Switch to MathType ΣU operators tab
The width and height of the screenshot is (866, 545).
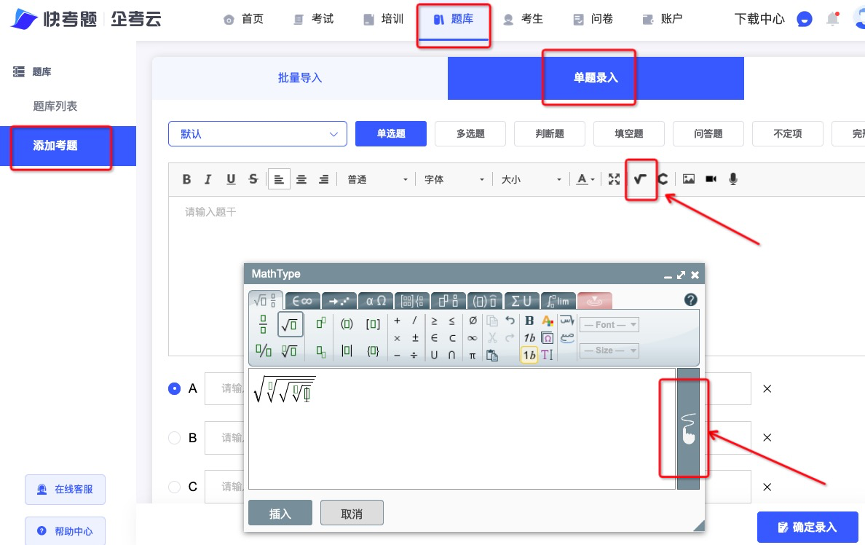(521, 301)
